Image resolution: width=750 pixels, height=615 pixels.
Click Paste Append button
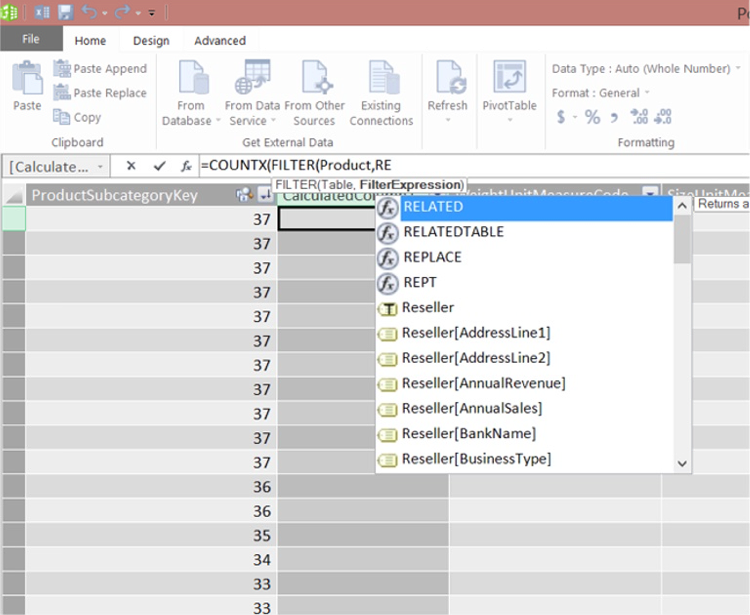pyautogui.click(x=100, y=69)
